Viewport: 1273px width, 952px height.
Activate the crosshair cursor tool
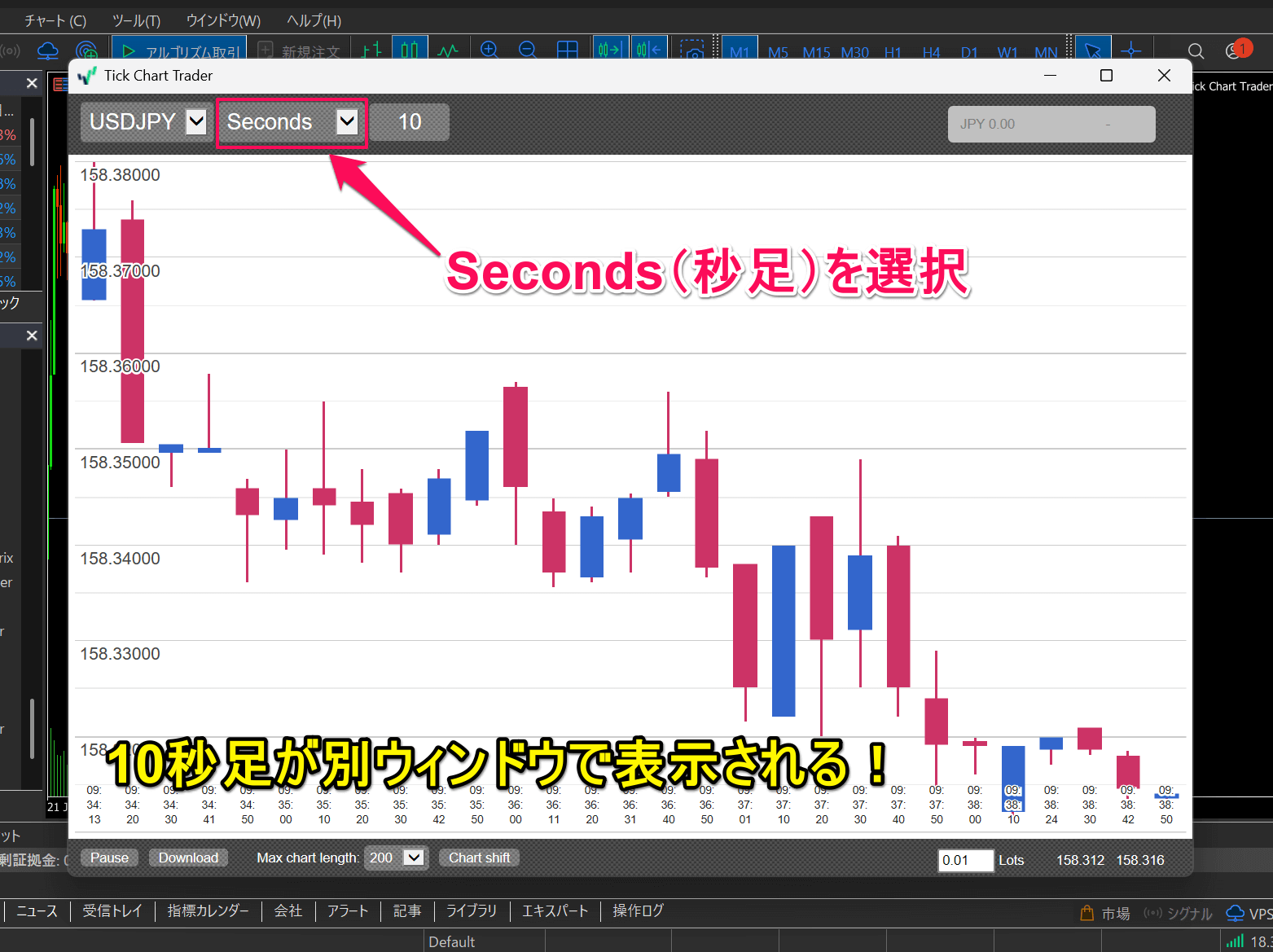1131,50
